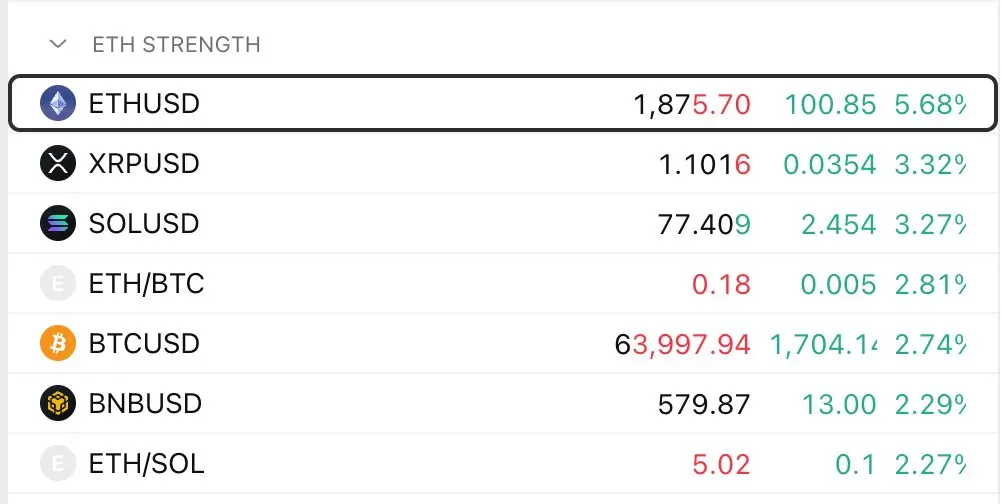Click the XRP logo icon
The width and height of the screenshot is (1002, 504).
(58, 163)
